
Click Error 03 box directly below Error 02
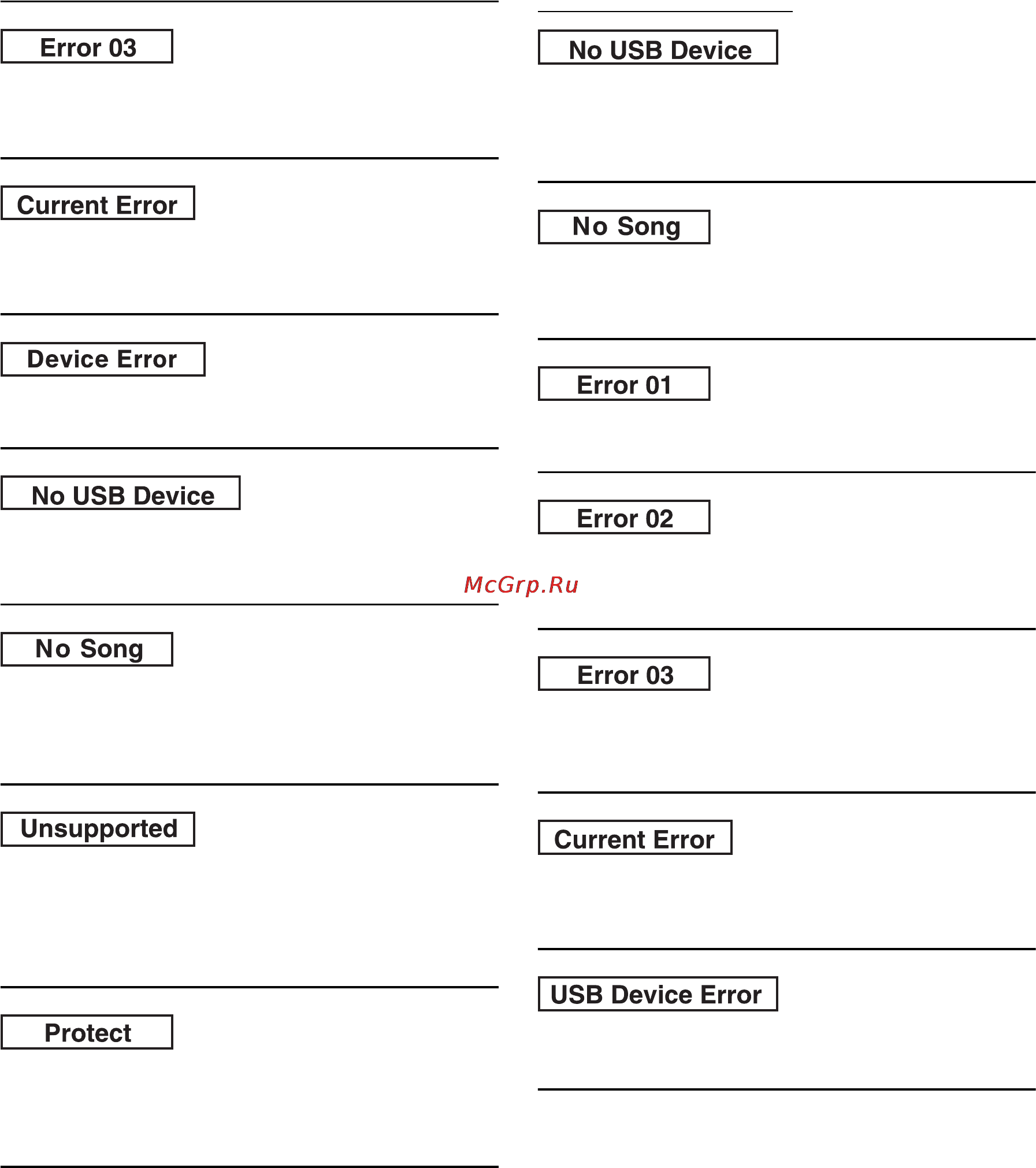(x=624, y=674)
